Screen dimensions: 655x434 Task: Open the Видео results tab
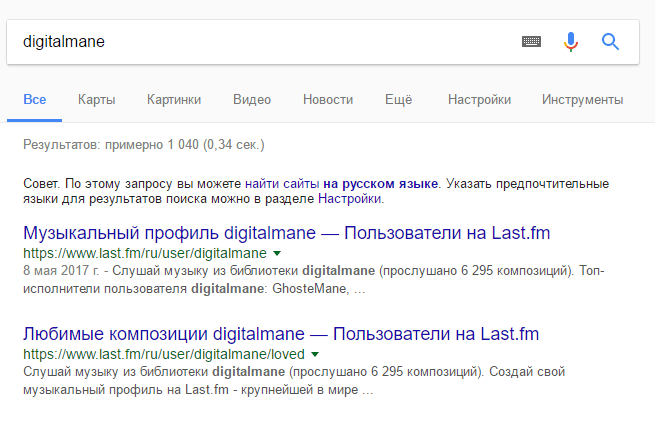pyautogui.click(x=252, y=100)
